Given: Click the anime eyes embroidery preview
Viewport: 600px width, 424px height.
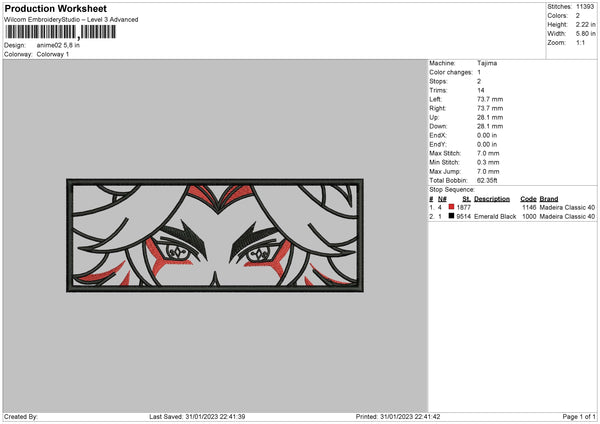Looking at the screenshot, I should pyautogui.click(x=215, y=235).
